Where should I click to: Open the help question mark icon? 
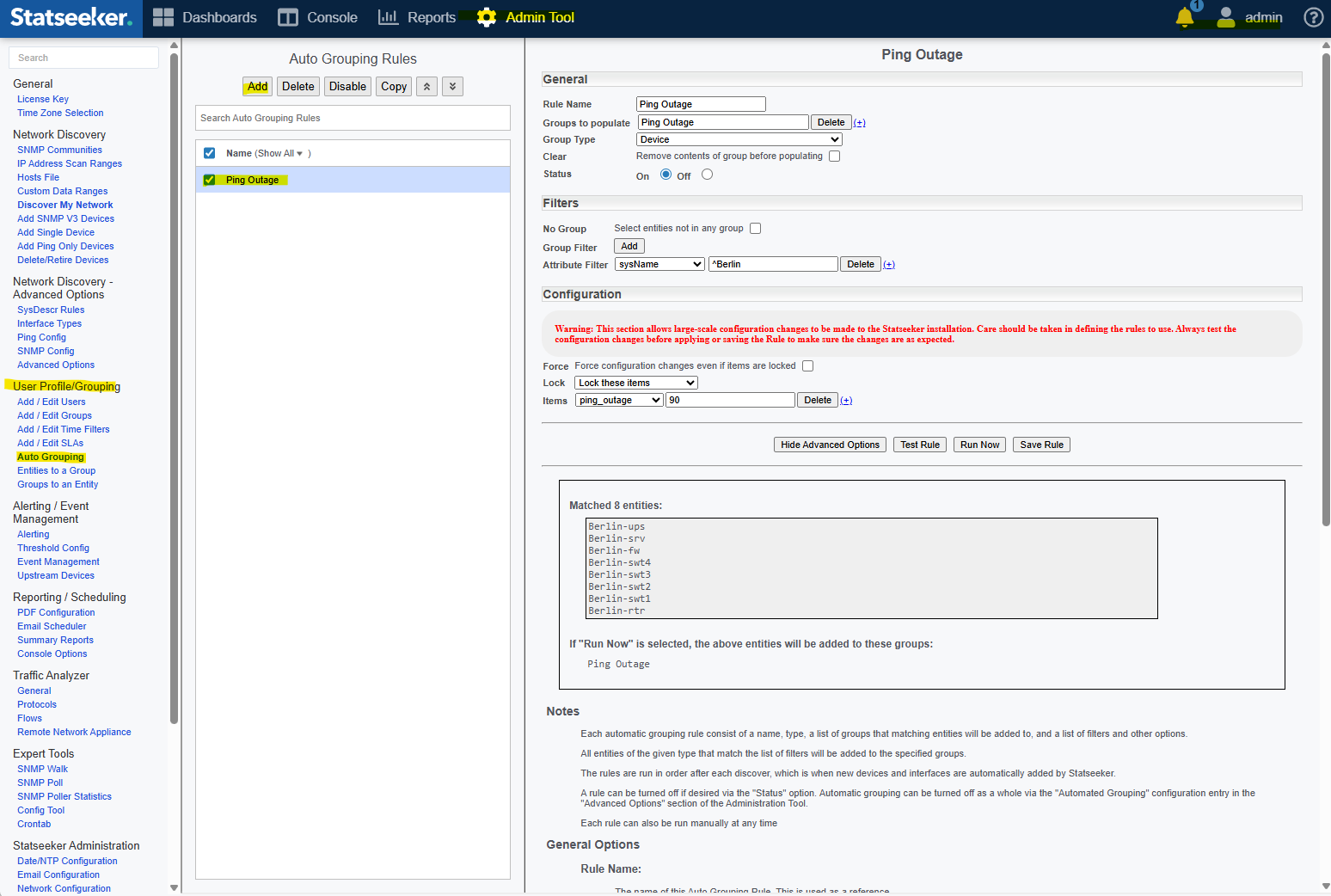pyautogui.click(x=1313, y=17)
